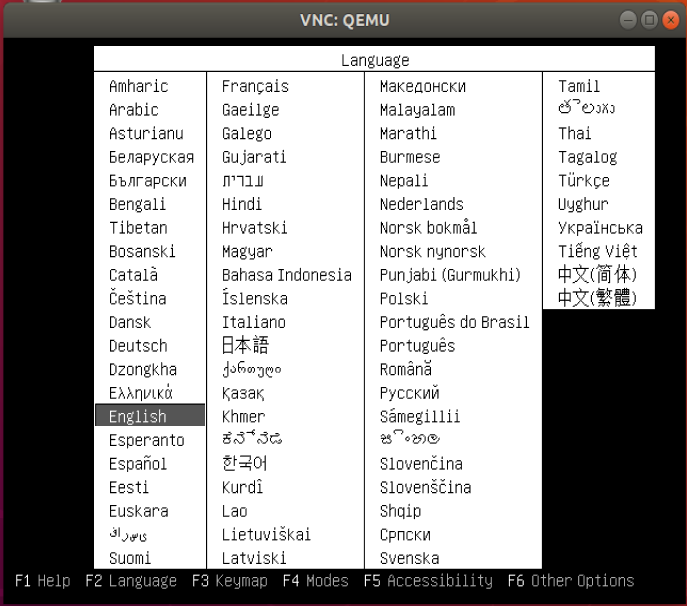This screenshot has width=687, height=606.
Task: Choose Română language
Action: pos(406,369)
